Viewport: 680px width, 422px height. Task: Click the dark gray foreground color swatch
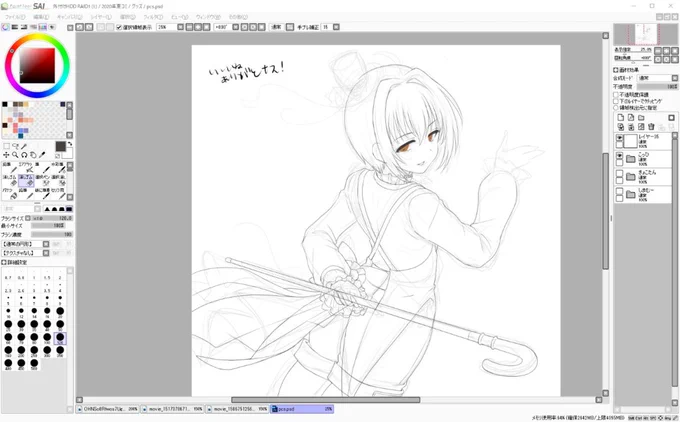click(60, 146)
